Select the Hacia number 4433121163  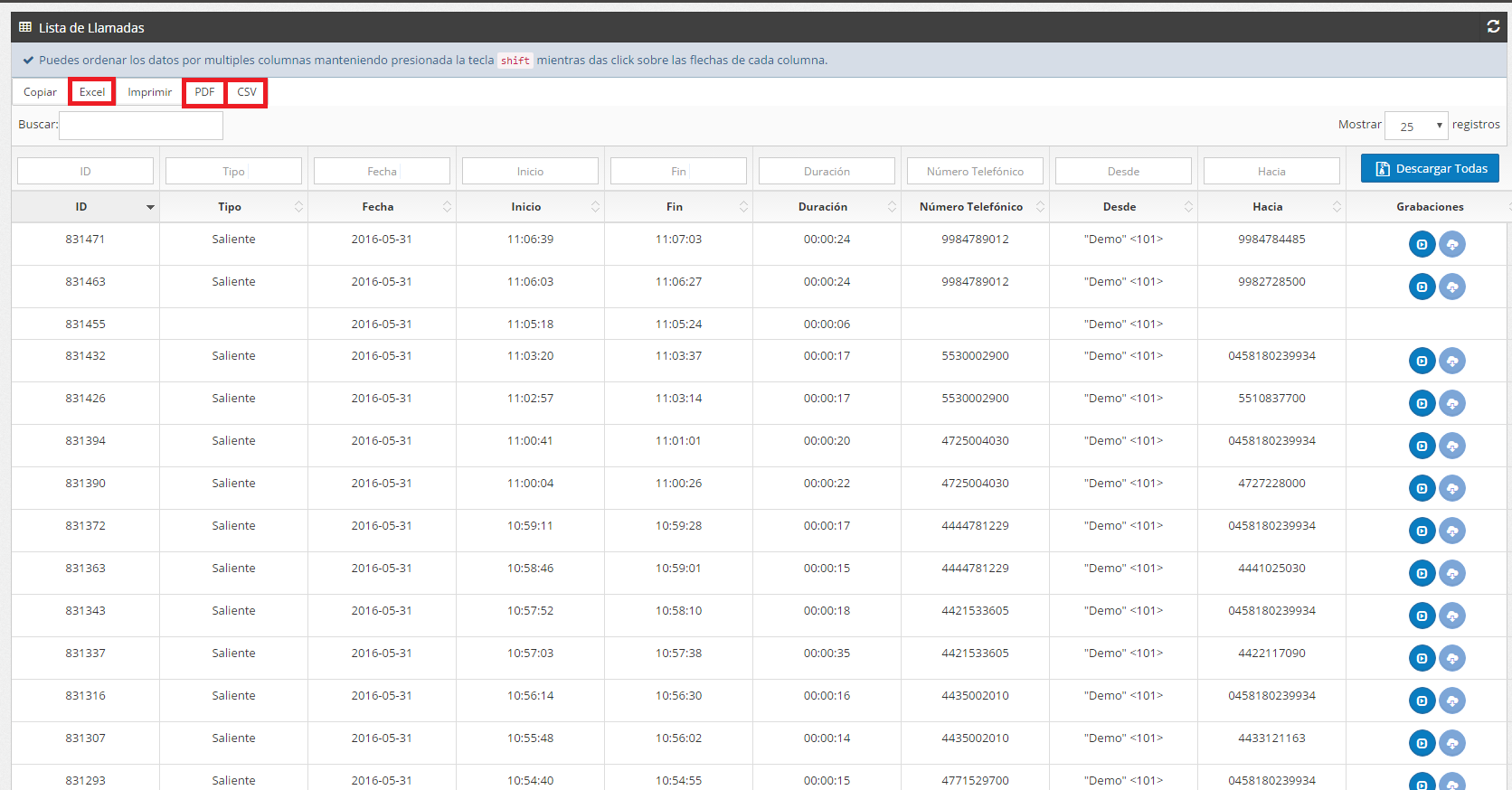(x=1272, y=738)
